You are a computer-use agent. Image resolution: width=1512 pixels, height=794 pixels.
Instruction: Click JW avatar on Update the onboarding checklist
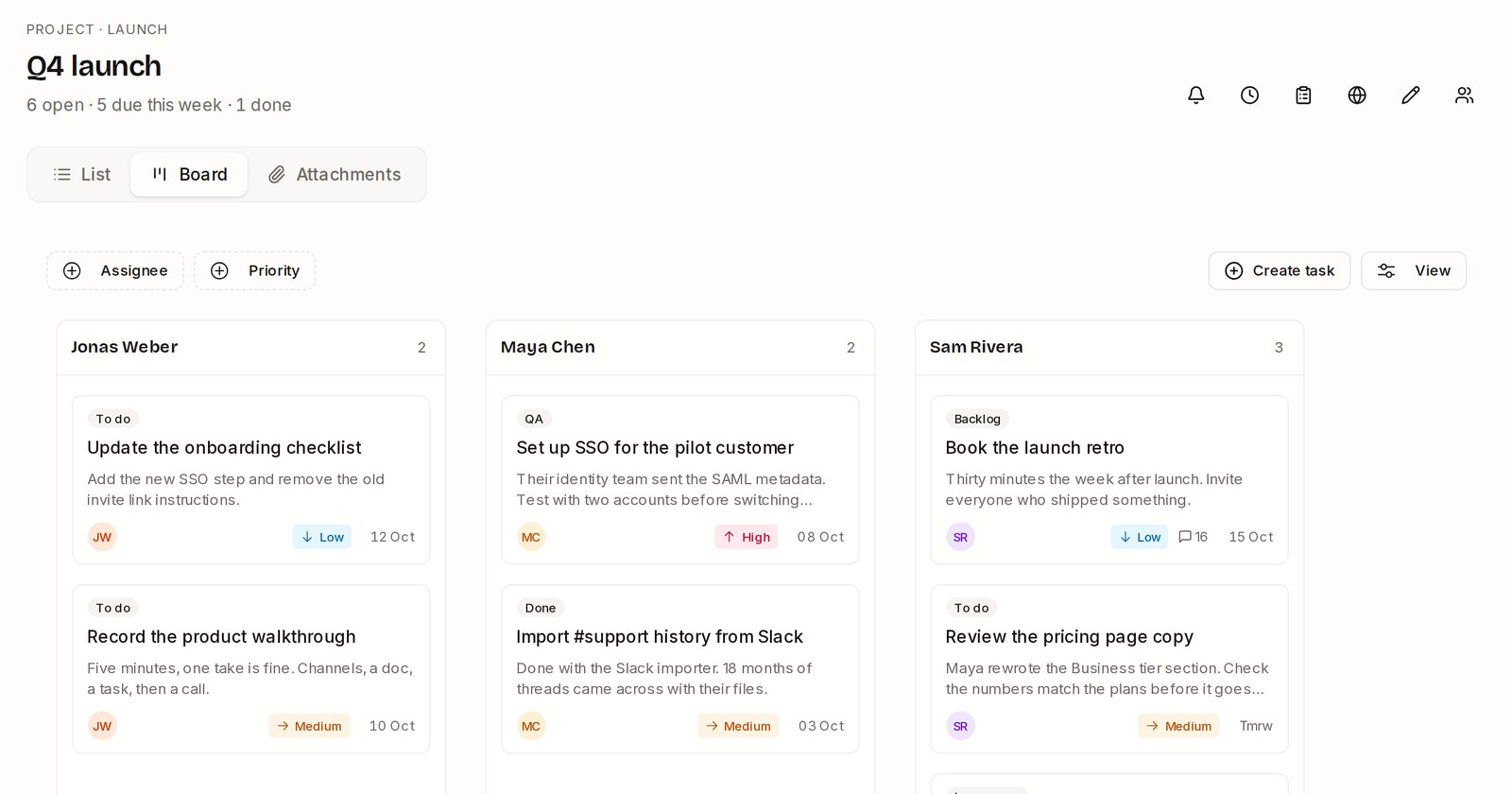click(102, 537)
